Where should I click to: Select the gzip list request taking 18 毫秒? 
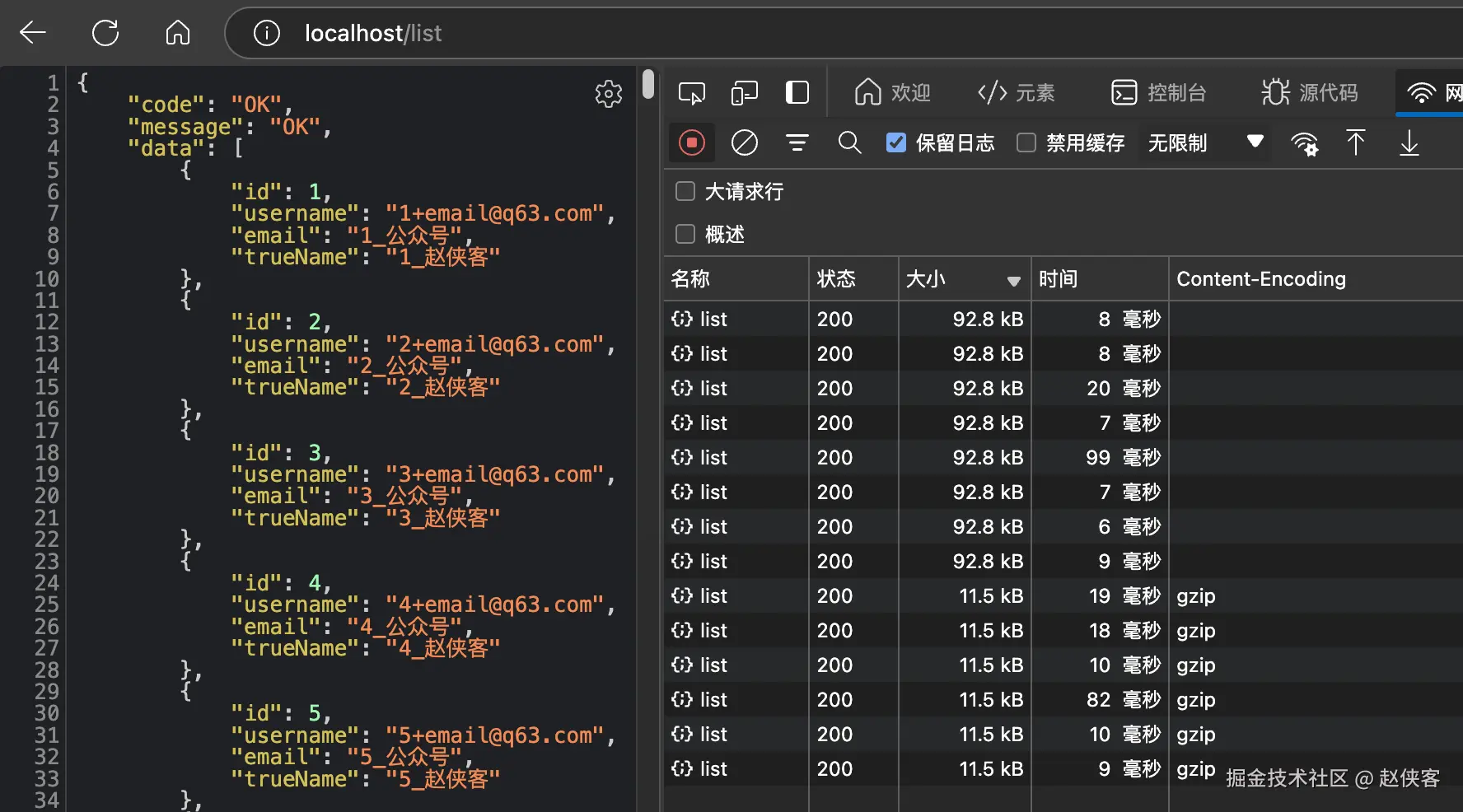pos(1063,630)
